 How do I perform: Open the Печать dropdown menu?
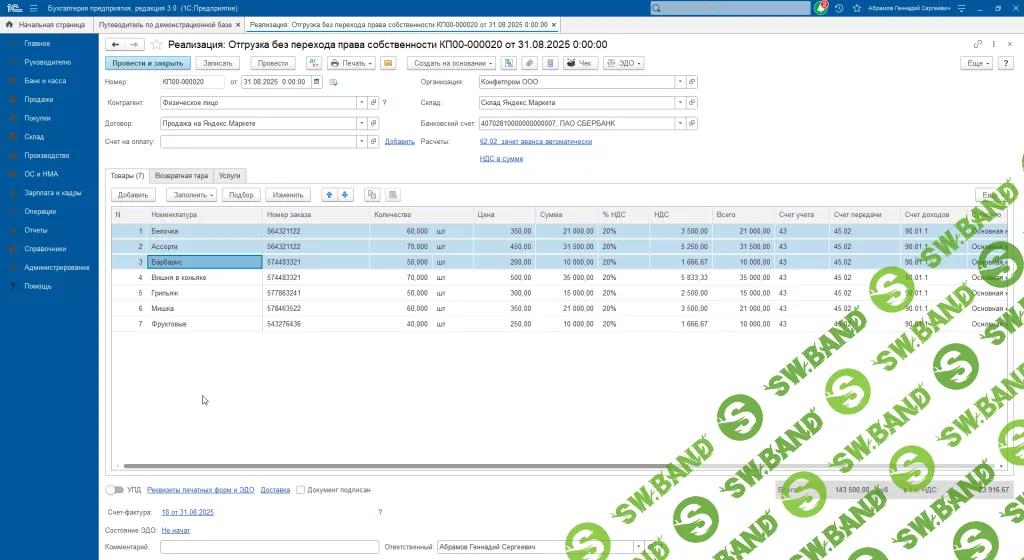[352, 63]
